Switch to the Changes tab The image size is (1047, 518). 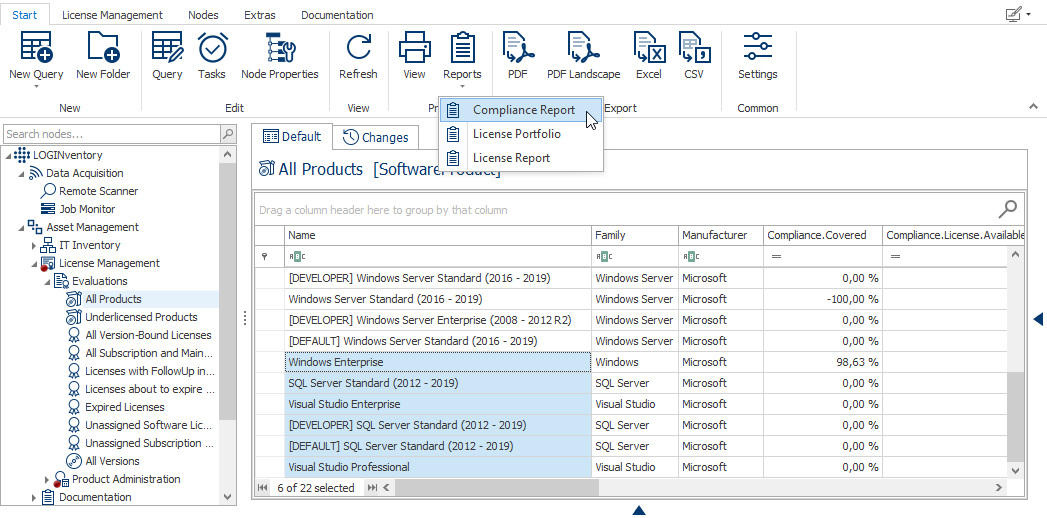click(375, 138)
